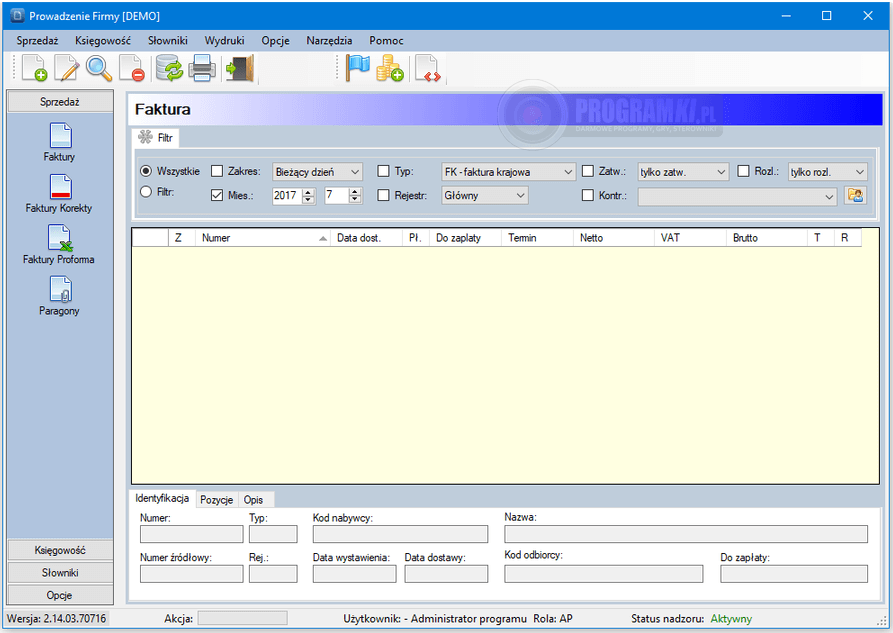
Task: Click the new document toolbar icon
Action: point(34,68)
